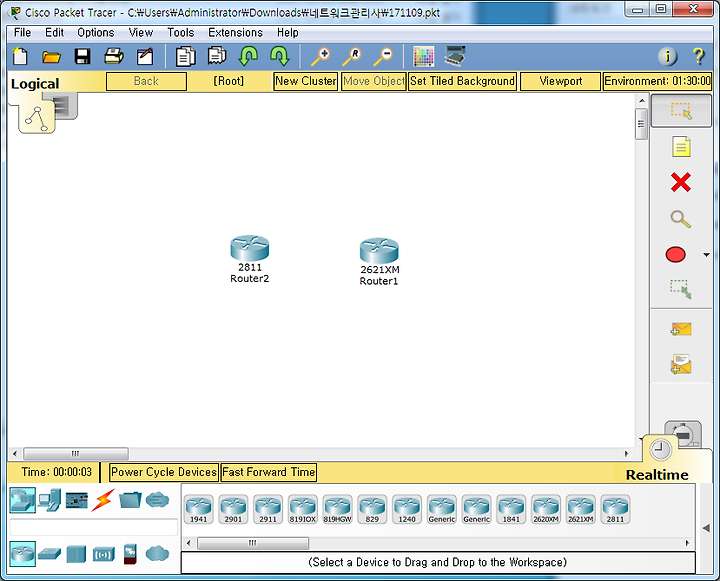Viewport: 720px width, 581px height.
Task: Select Connections lightning bolt category
Action: [103, 500]
